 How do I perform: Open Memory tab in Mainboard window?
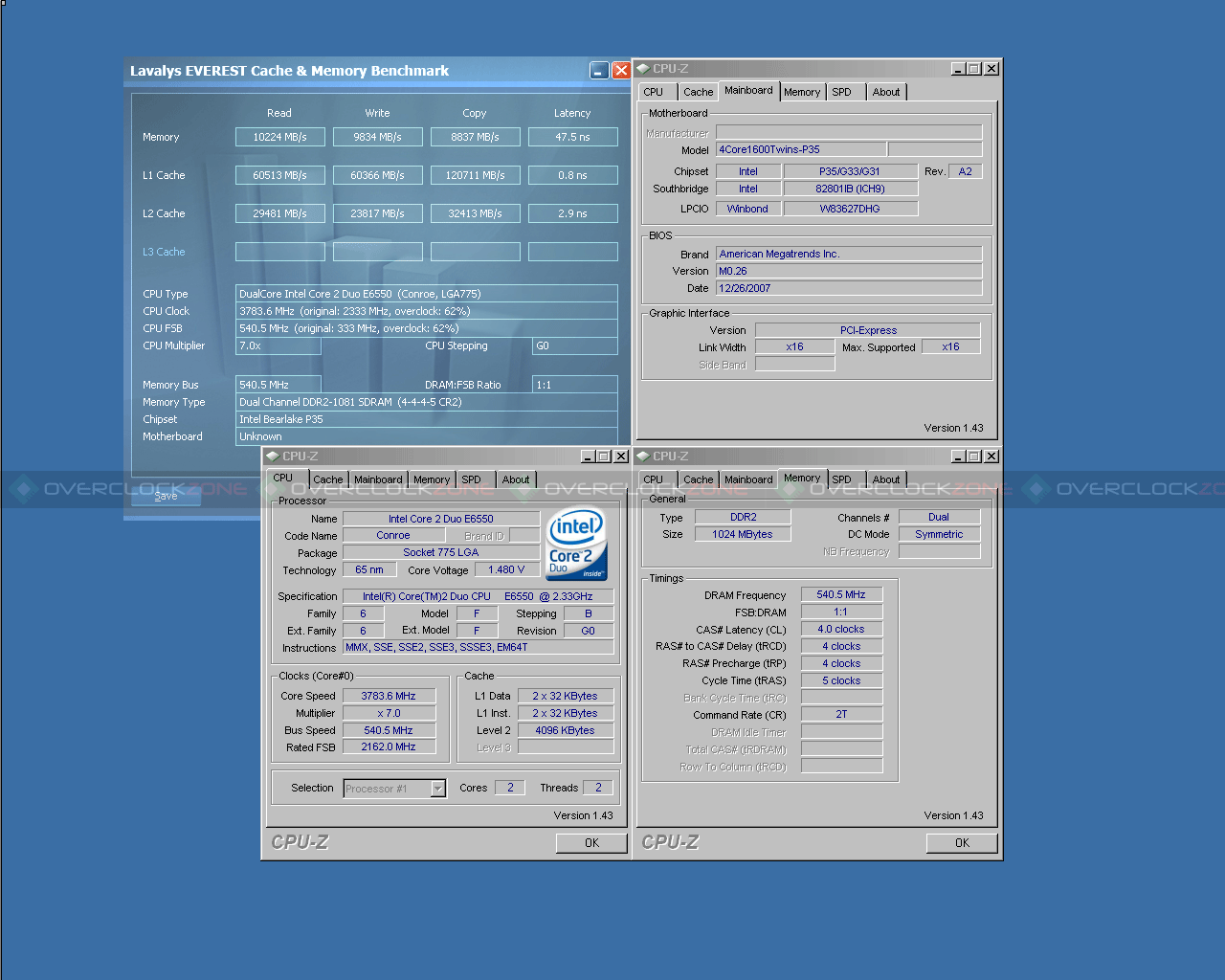802,93
